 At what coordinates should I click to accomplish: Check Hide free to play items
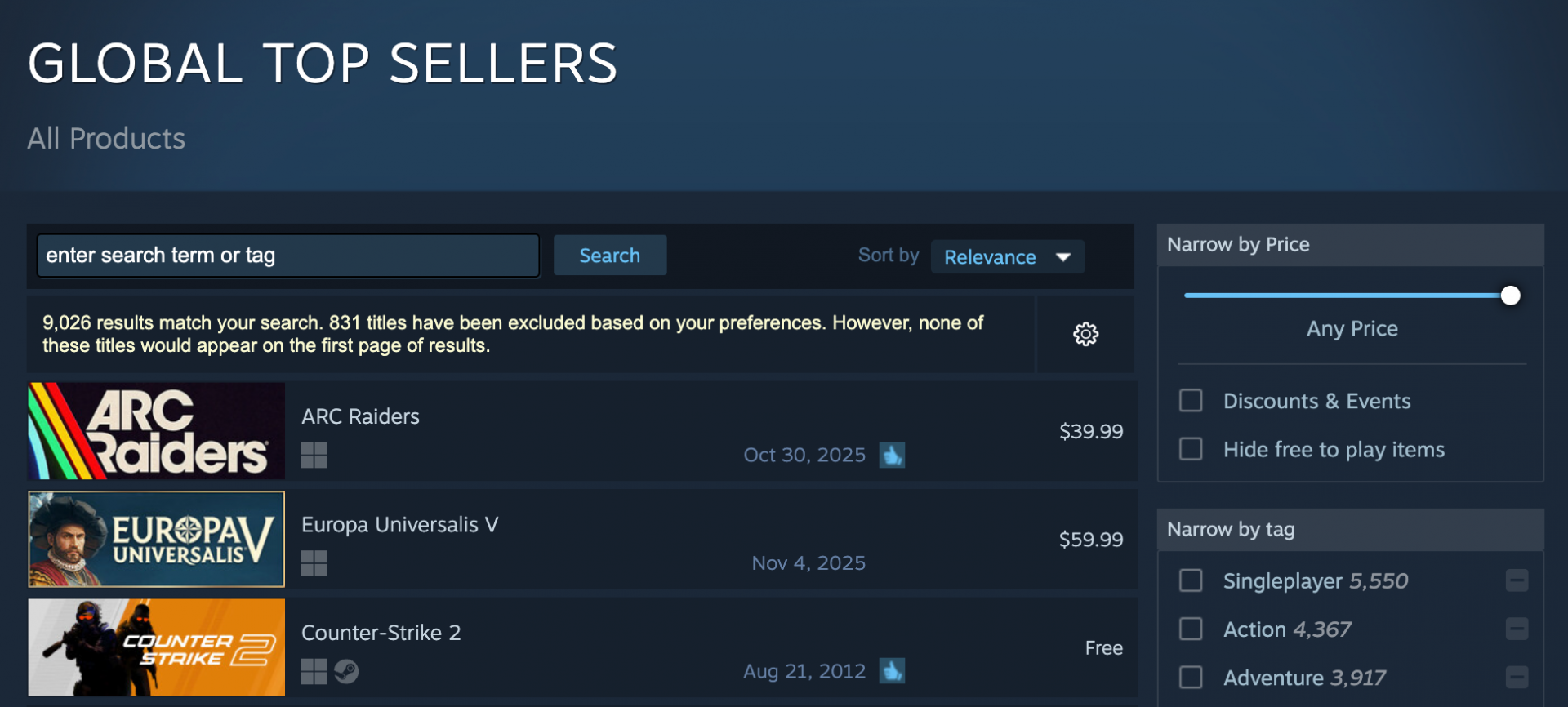point(1191,449)
